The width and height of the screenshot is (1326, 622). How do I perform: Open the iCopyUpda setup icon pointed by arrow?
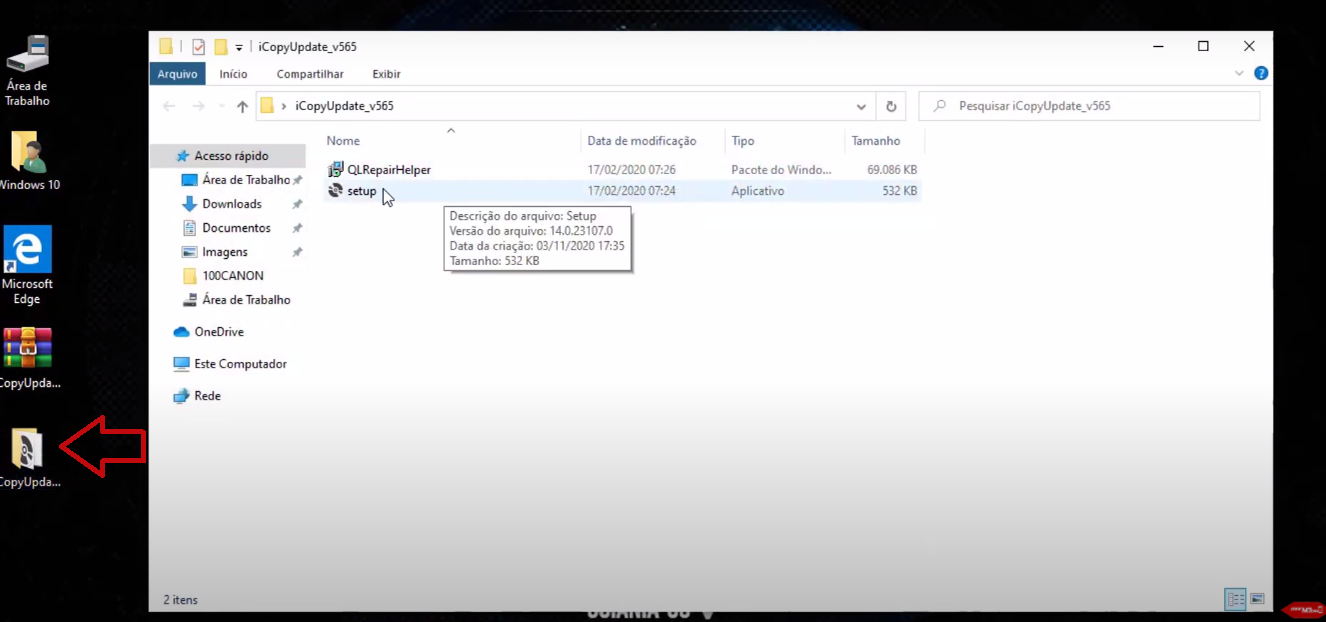click(x=27, y=450)
